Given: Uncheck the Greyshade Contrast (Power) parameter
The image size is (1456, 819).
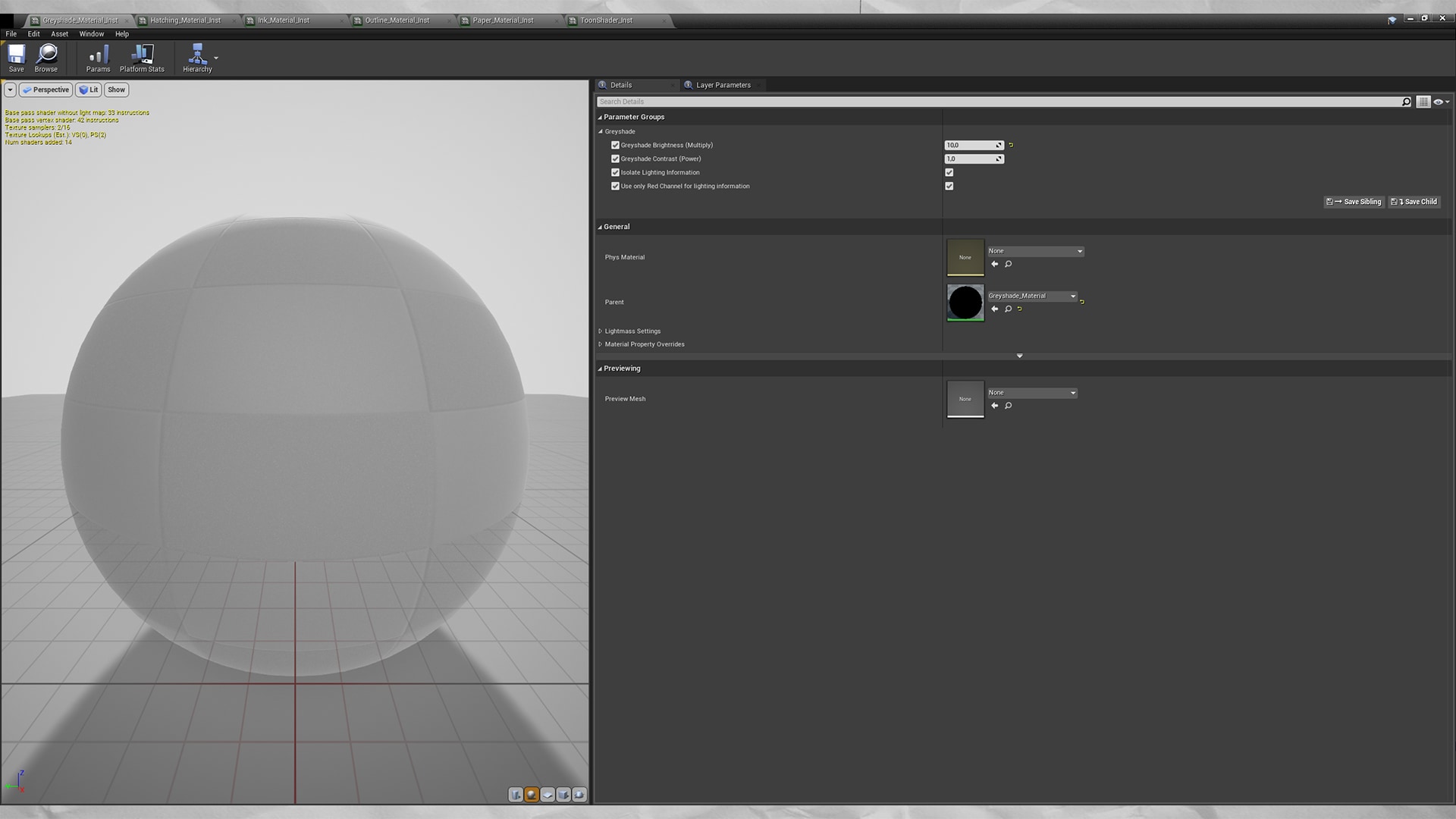Looking at the screenshot, I should 615,158.
